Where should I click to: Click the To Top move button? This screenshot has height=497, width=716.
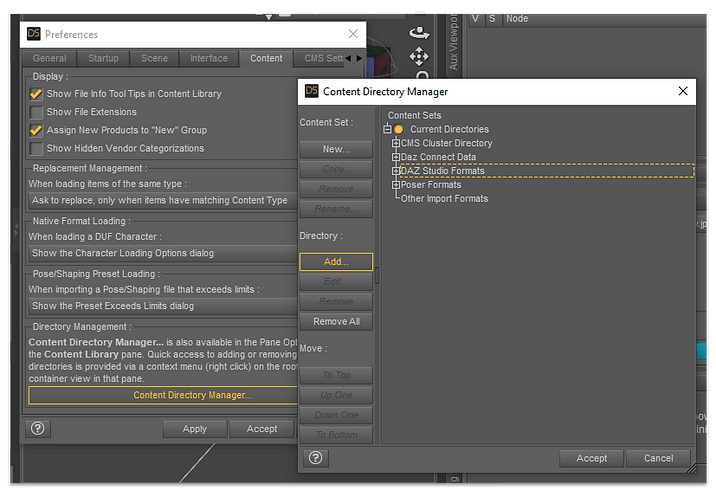click(x=336, y=375)
